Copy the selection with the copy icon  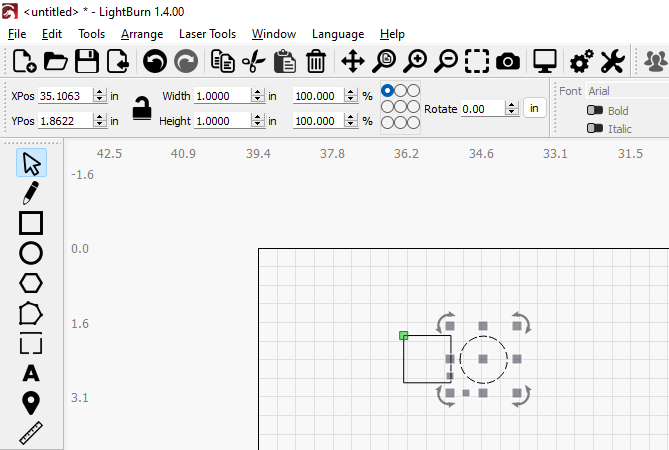(x=223, y=61)
